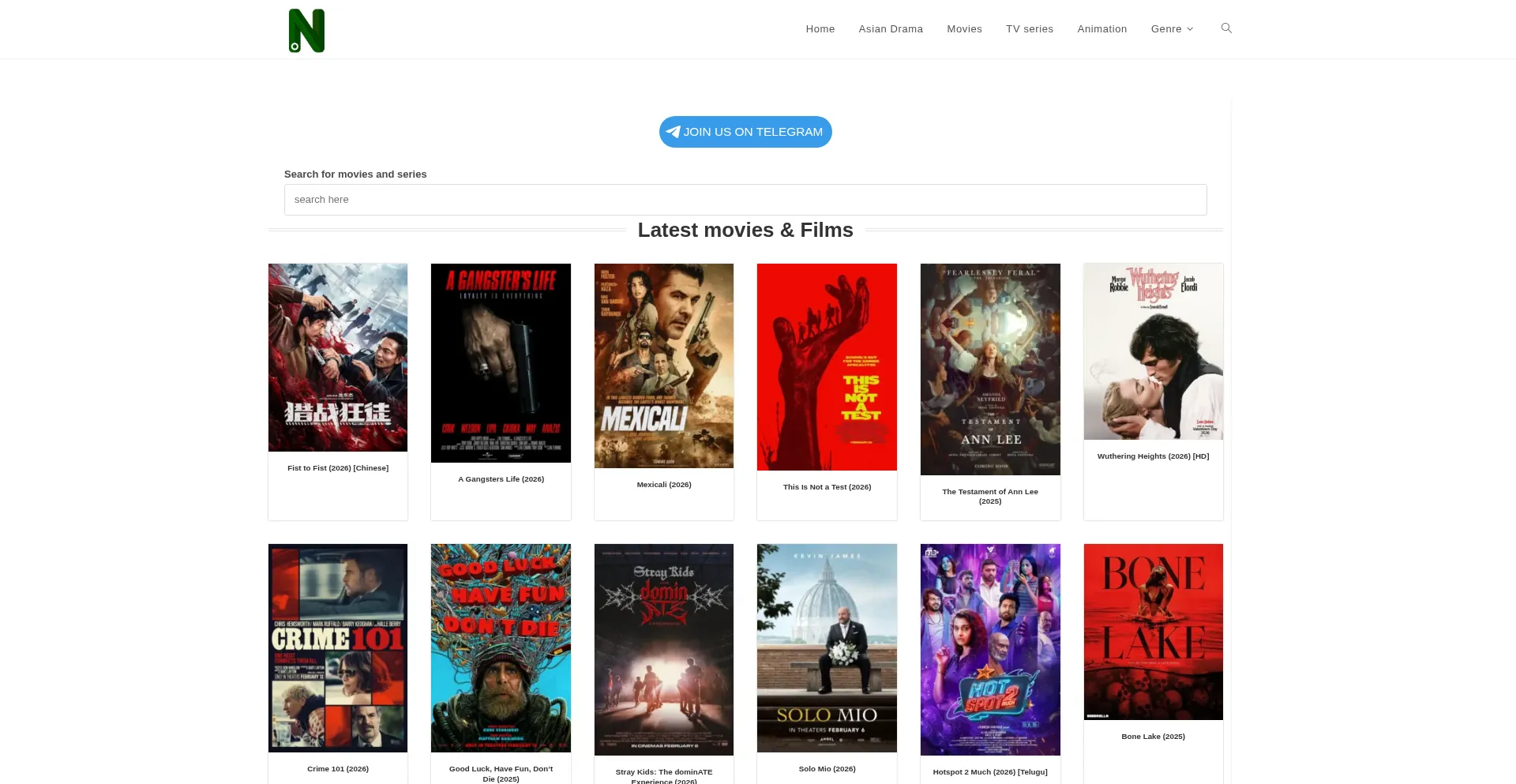Open This Is Not a Test poster
This screenshot has width=1516, height=784.
(x=827, y=367)
